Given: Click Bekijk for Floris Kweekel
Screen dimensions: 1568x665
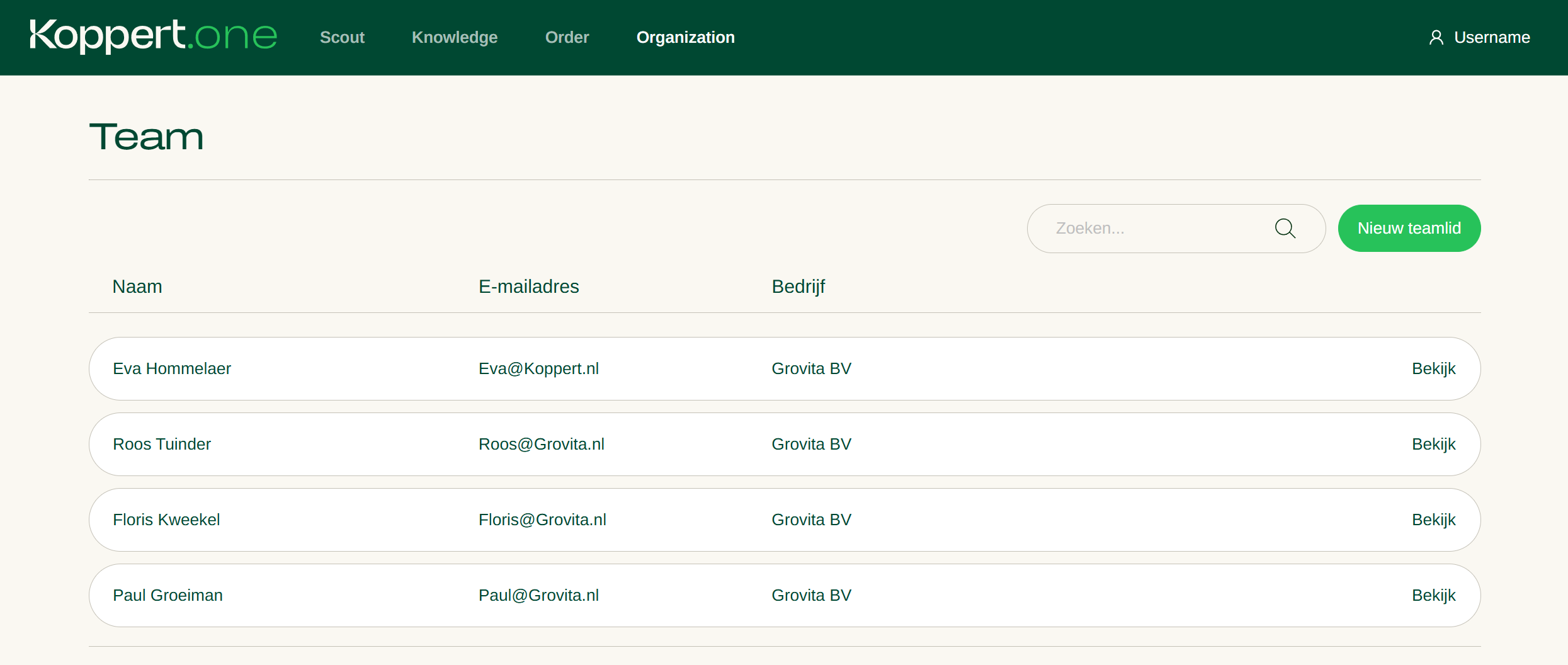Looking at the screenshot, I should 1433,520.
